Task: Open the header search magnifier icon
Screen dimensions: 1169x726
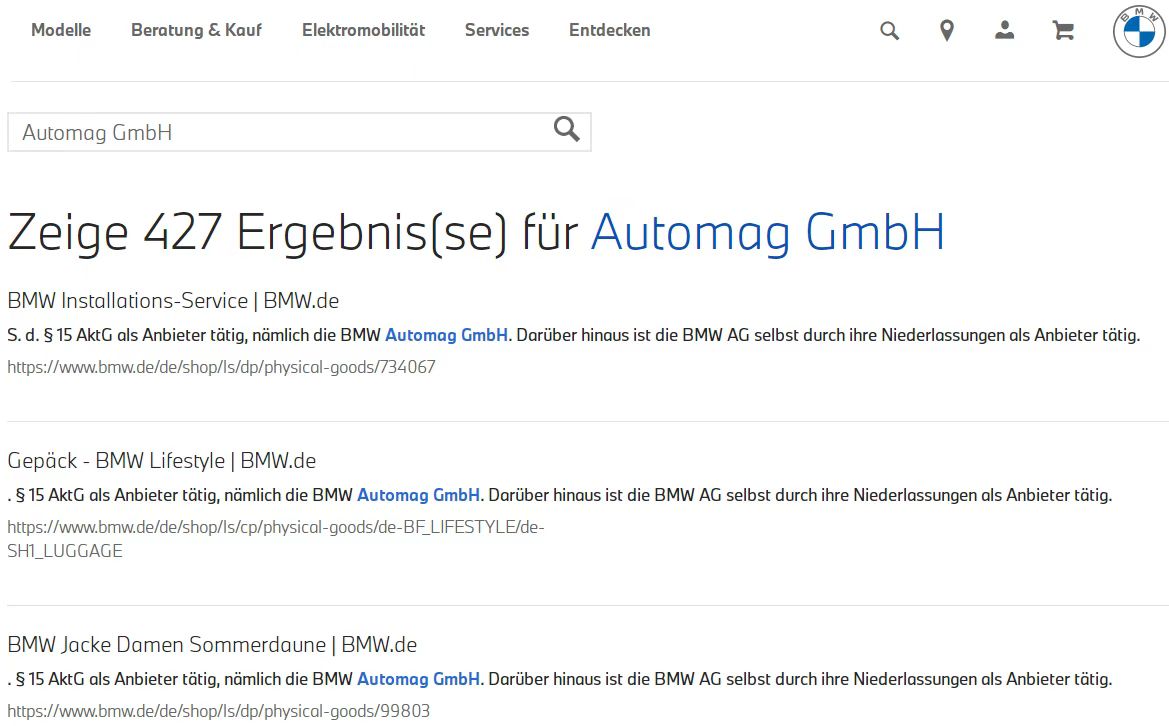Action: (x=889, y=31)
